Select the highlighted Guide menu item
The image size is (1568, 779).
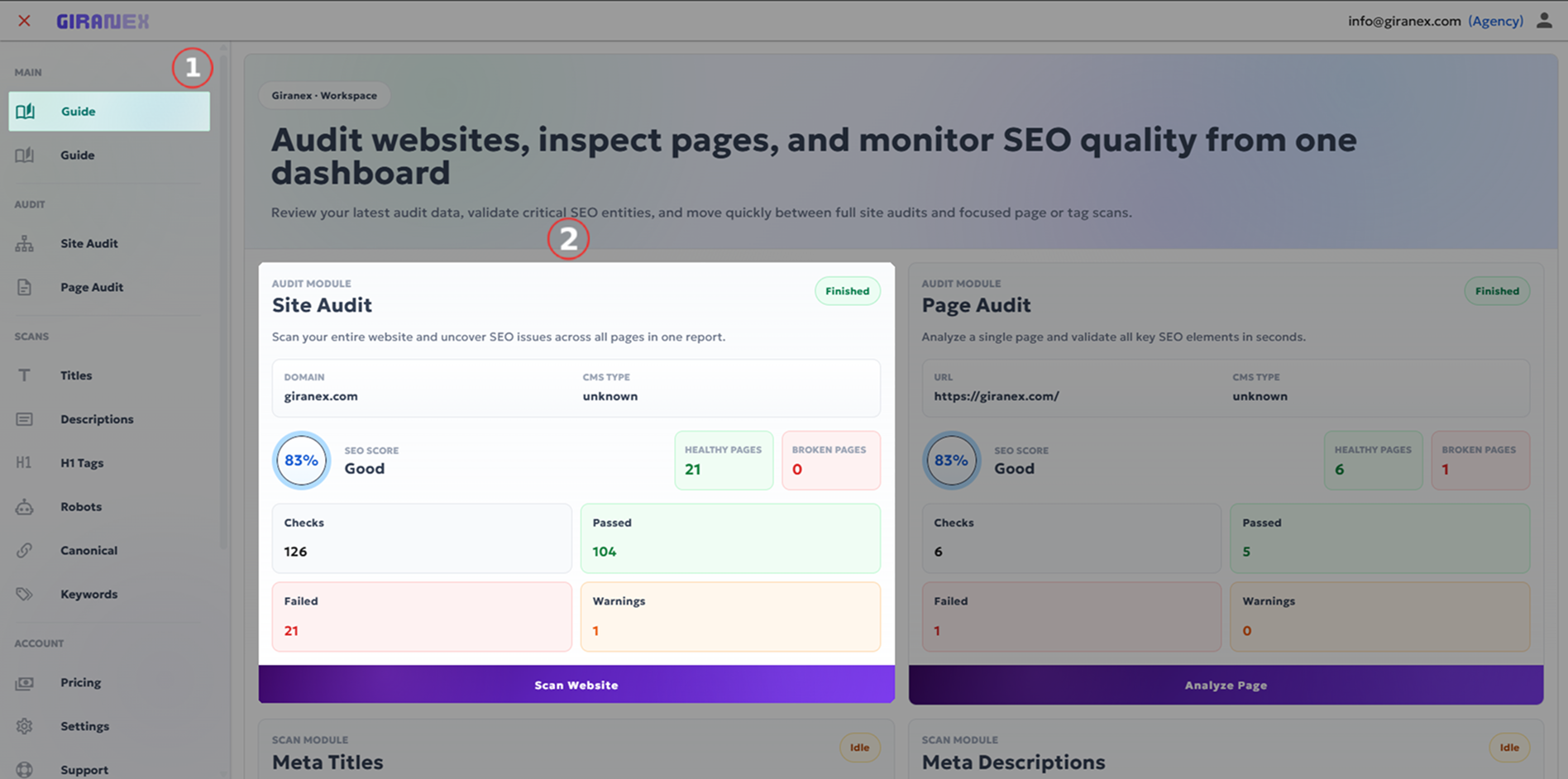pos(109,111)
